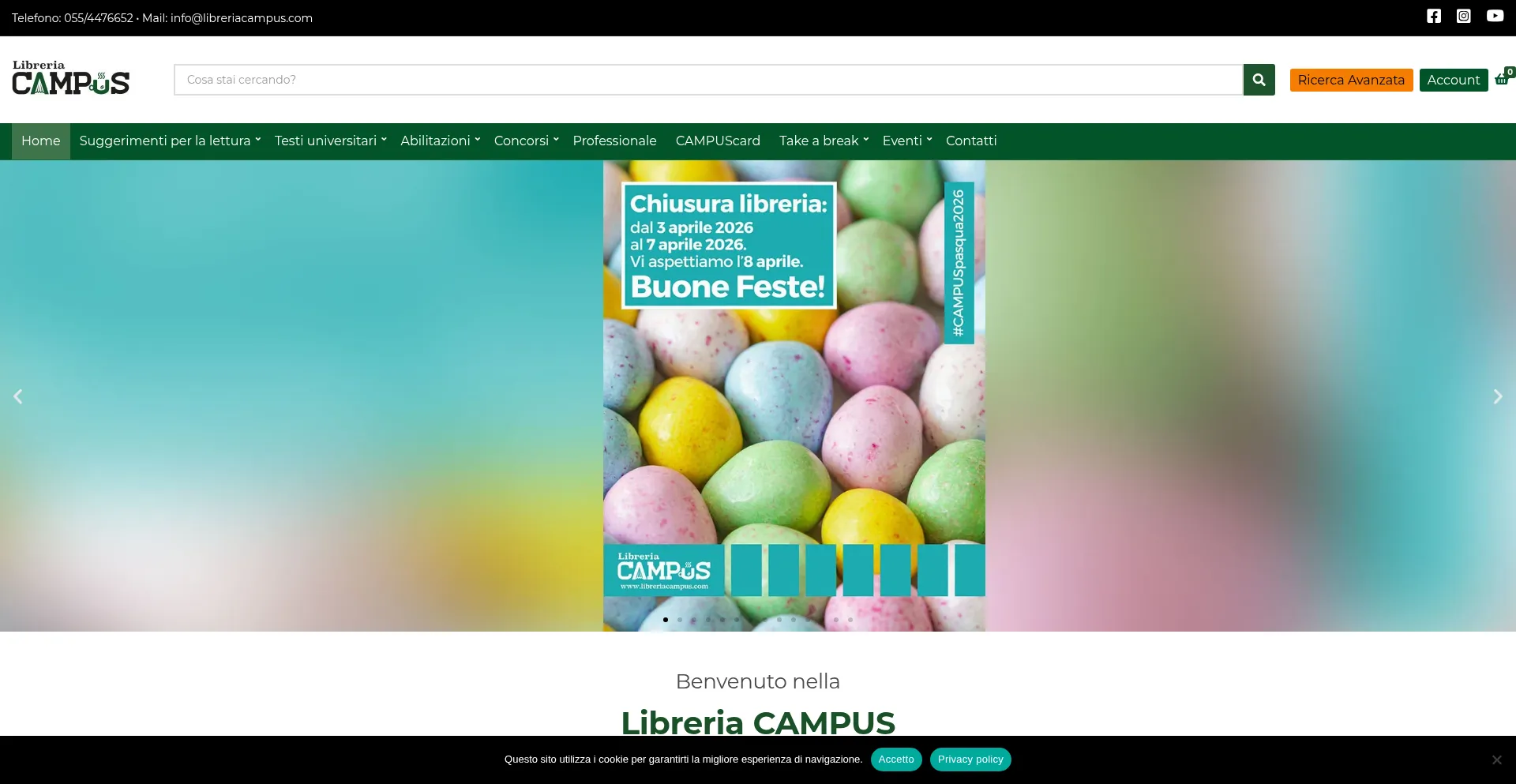Open the YouTube channel icon
The height and width of the screenshot is (784, 1516).
1495,16
